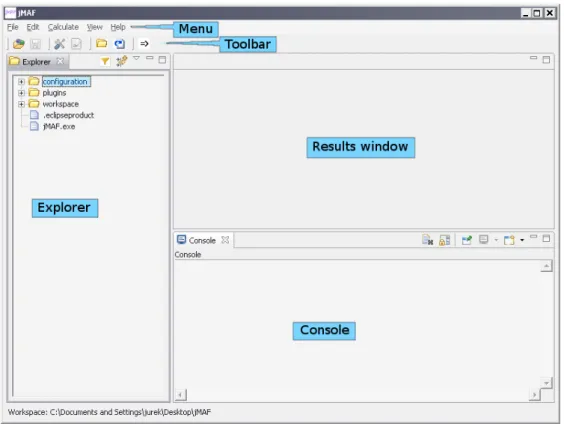The width and height of the screenshot is (564, 424).
Task: Click the console scroll down arrow
Action: click(546, 383)
